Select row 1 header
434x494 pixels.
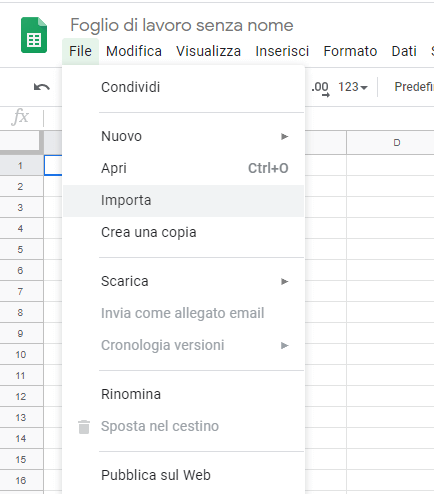tap(21, 165)
